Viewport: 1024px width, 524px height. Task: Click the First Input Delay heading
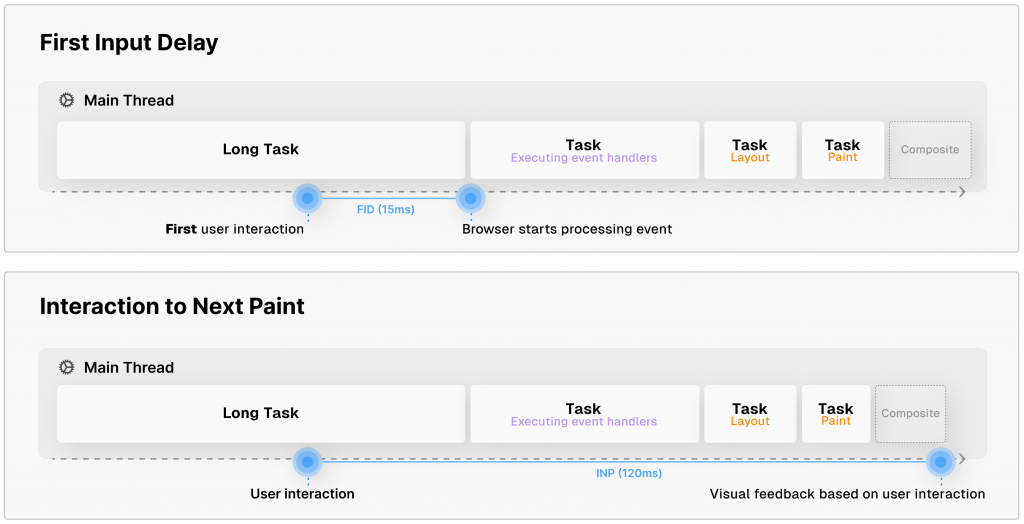129,43
